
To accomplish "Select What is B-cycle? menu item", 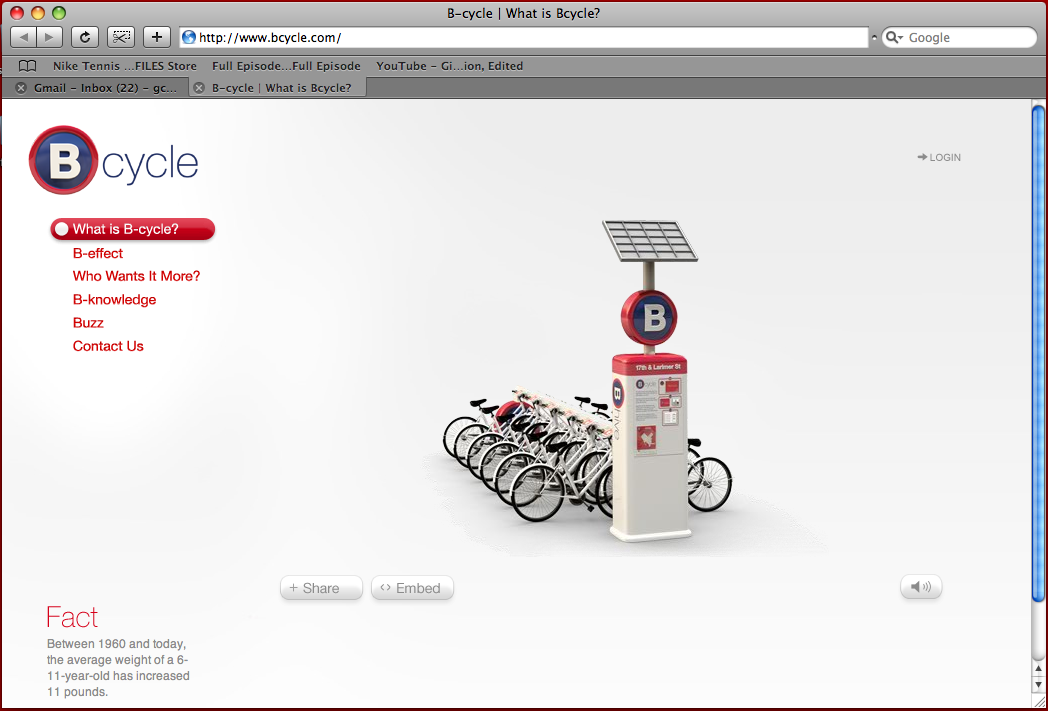I will pos(132,229).
